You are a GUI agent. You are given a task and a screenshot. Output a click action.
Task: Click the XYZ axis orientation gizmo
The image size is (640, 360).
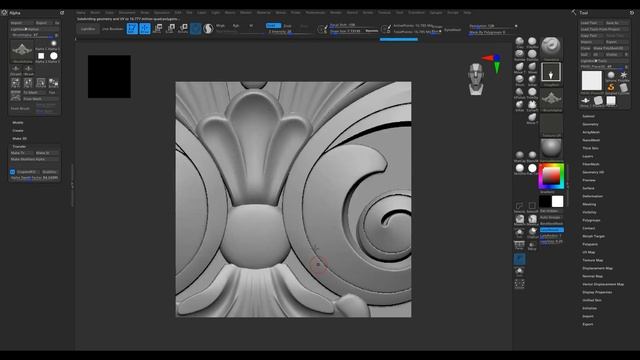tap(493, 62)
